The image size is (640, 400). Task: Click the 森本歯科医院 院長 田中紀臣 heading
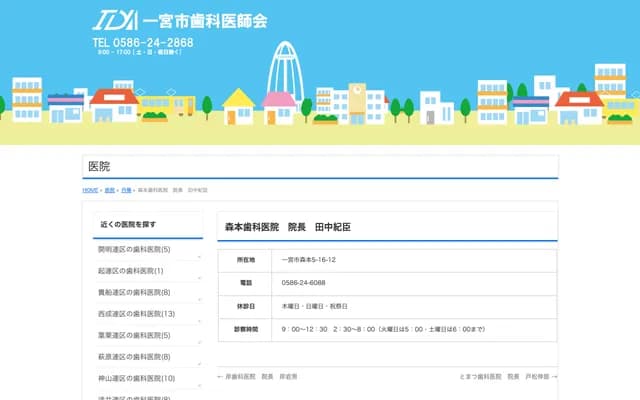(x=288, y=227)
